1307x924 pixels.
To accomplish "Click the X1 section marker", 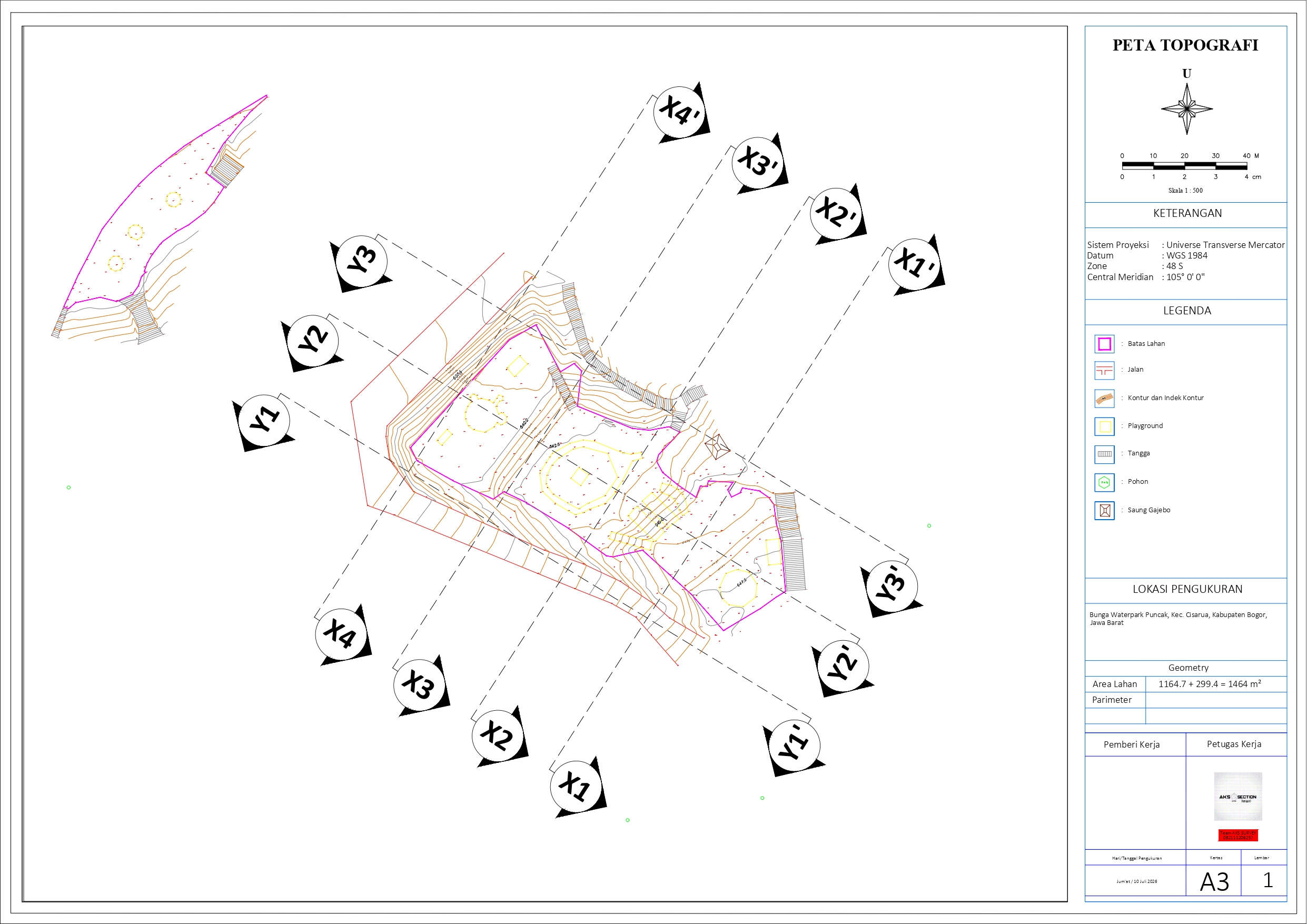I will [577, 786].
